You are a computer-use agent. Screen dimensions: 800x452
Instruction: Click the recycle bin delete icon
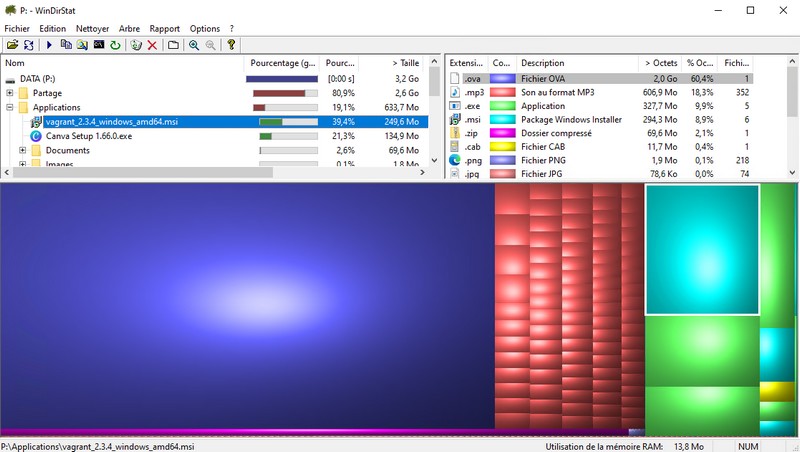(x=136, y=45)
